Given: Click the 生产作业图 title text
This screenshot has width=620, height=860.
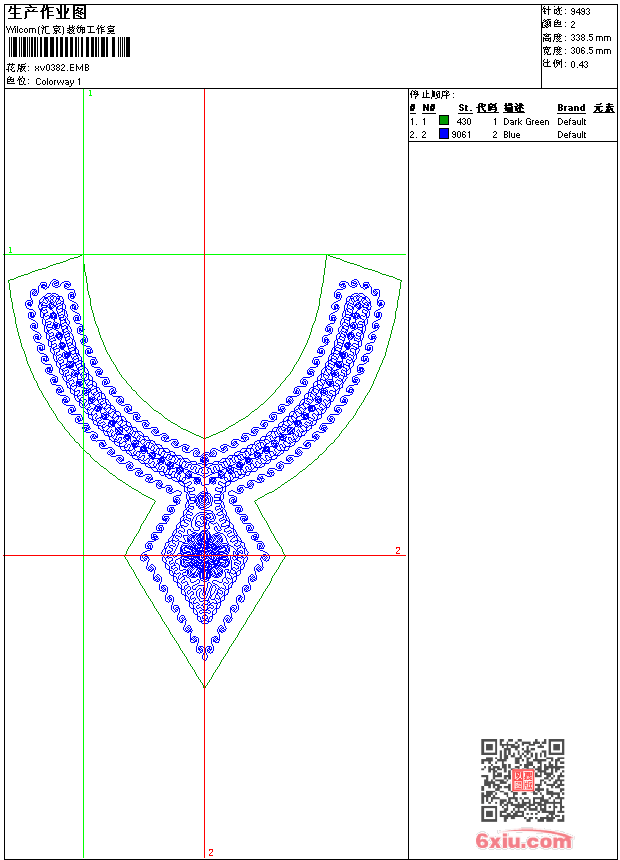Looking at the screenshot, I should 47,12.
